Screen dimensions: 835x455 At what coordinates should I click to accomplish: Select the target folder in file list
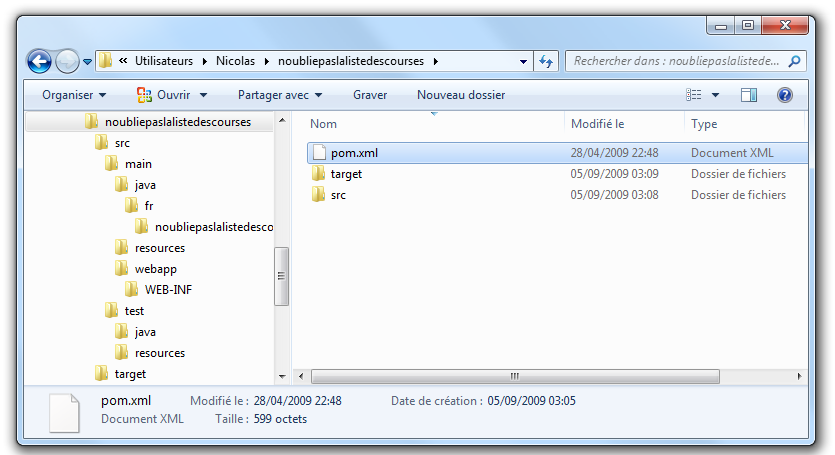(x=345, y=174)
